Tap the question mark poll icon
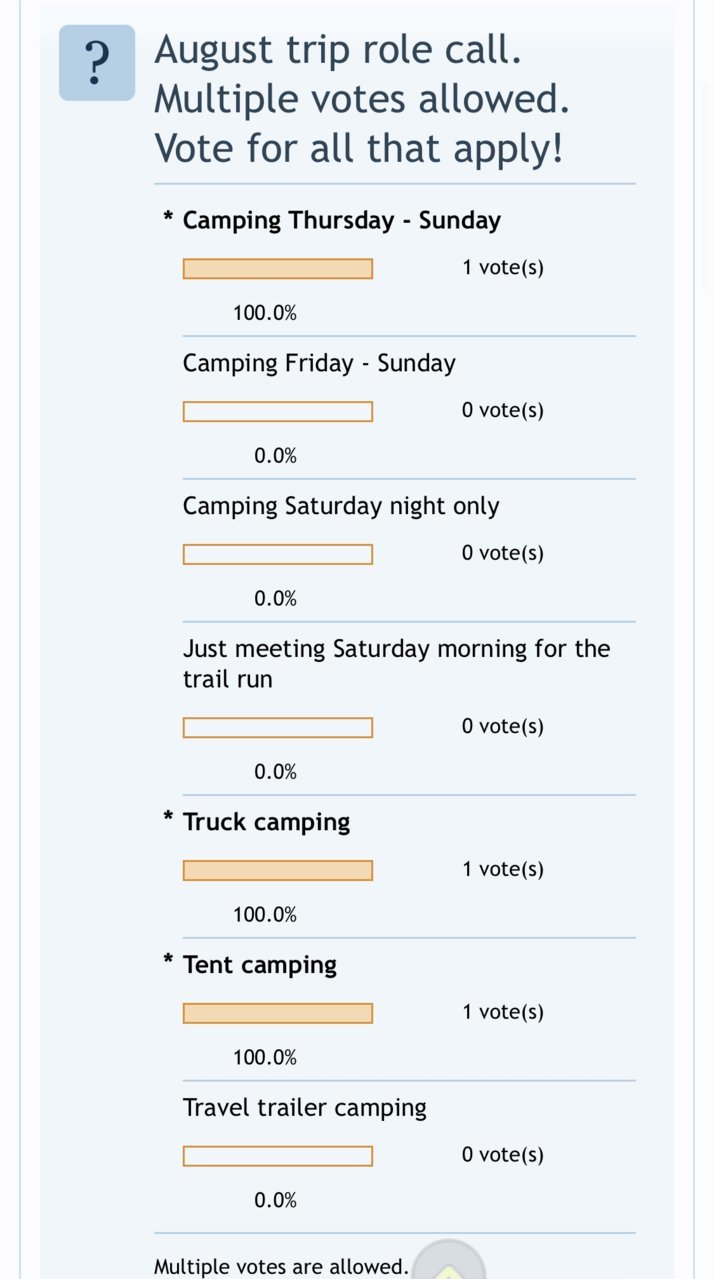Viewport: 714px width, 1279px height. click(x=97, y=63)
